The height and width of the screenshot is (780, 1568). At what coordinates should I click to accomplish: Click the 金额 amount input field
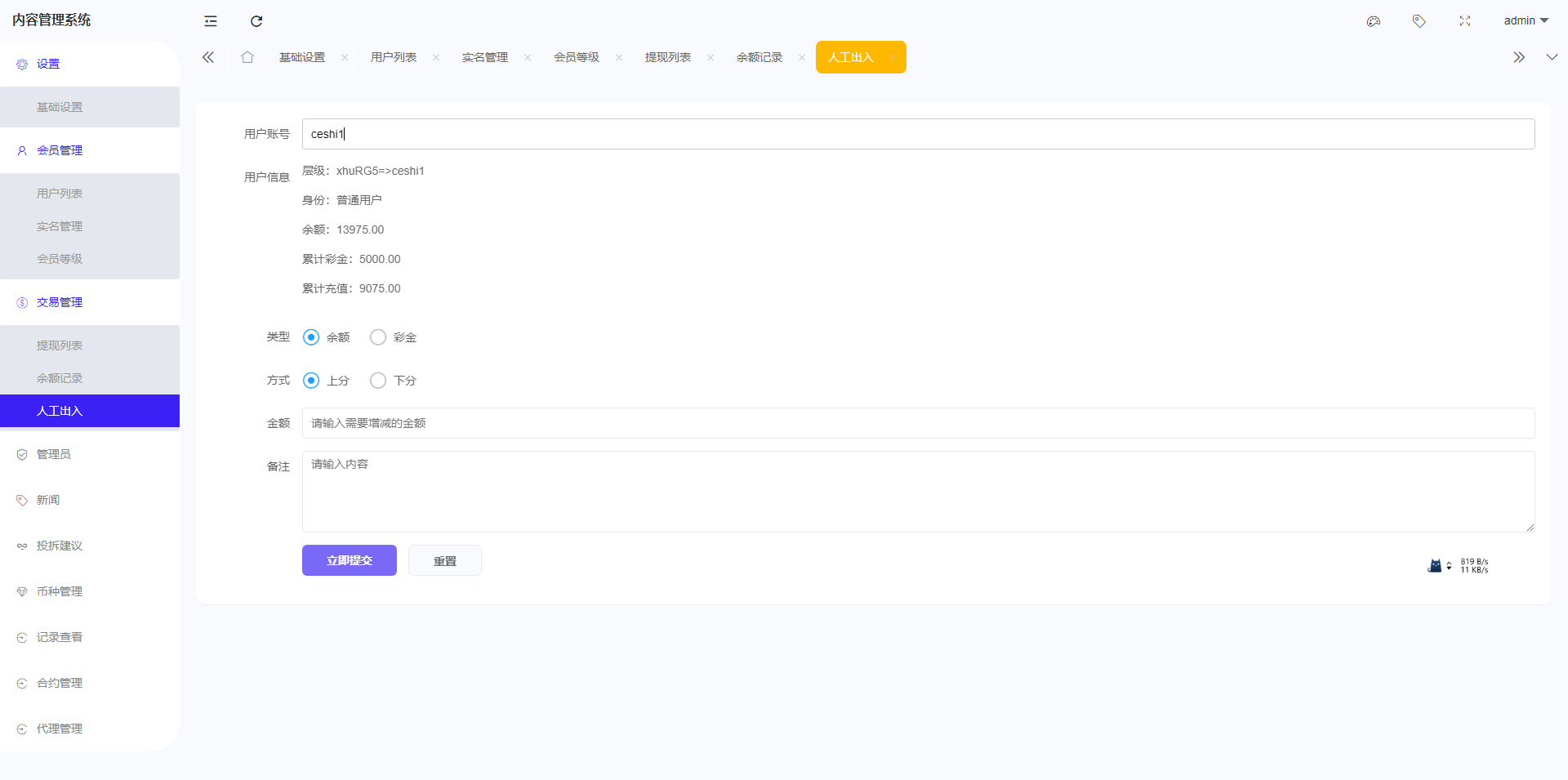(918, 423)
